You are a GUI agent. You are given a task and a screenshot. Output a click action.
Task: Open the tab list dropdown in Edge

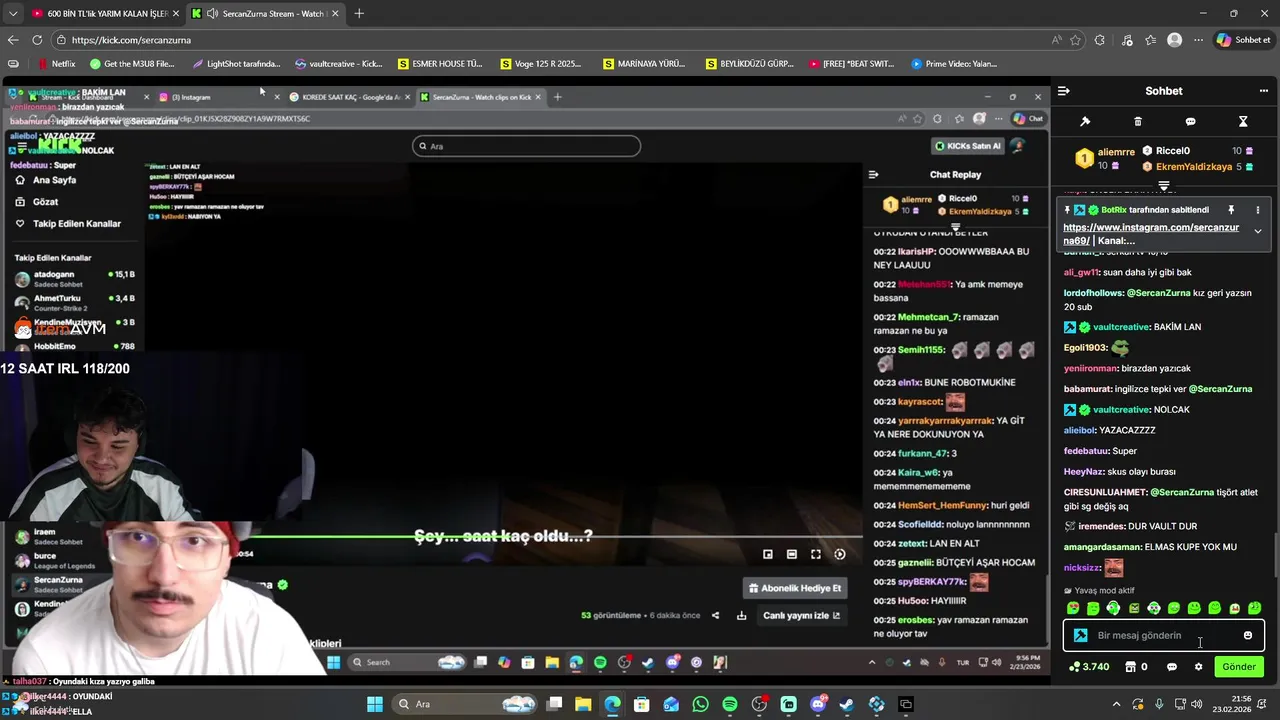click(x=12, y=13)
